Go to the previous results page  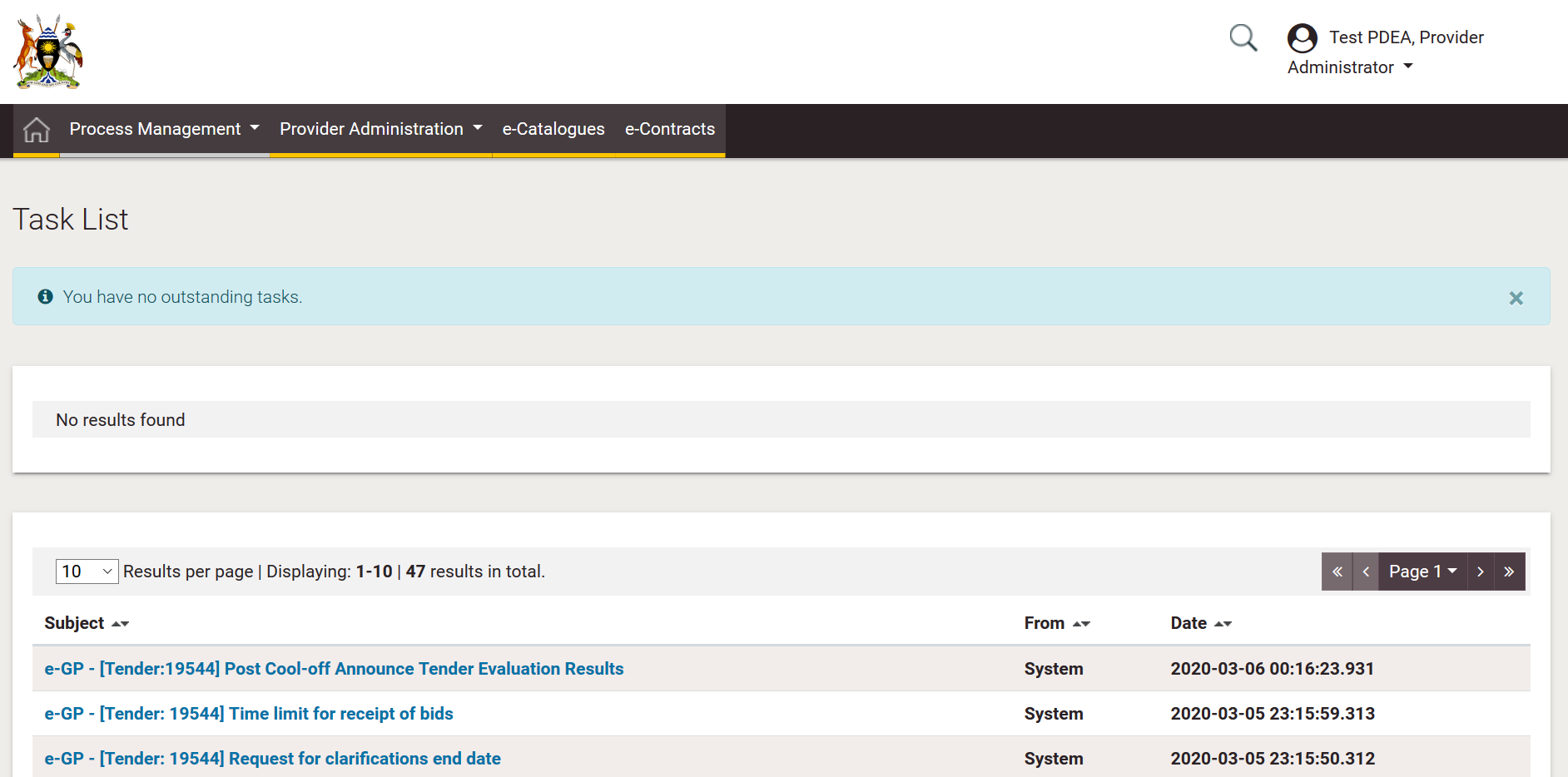1365,572
